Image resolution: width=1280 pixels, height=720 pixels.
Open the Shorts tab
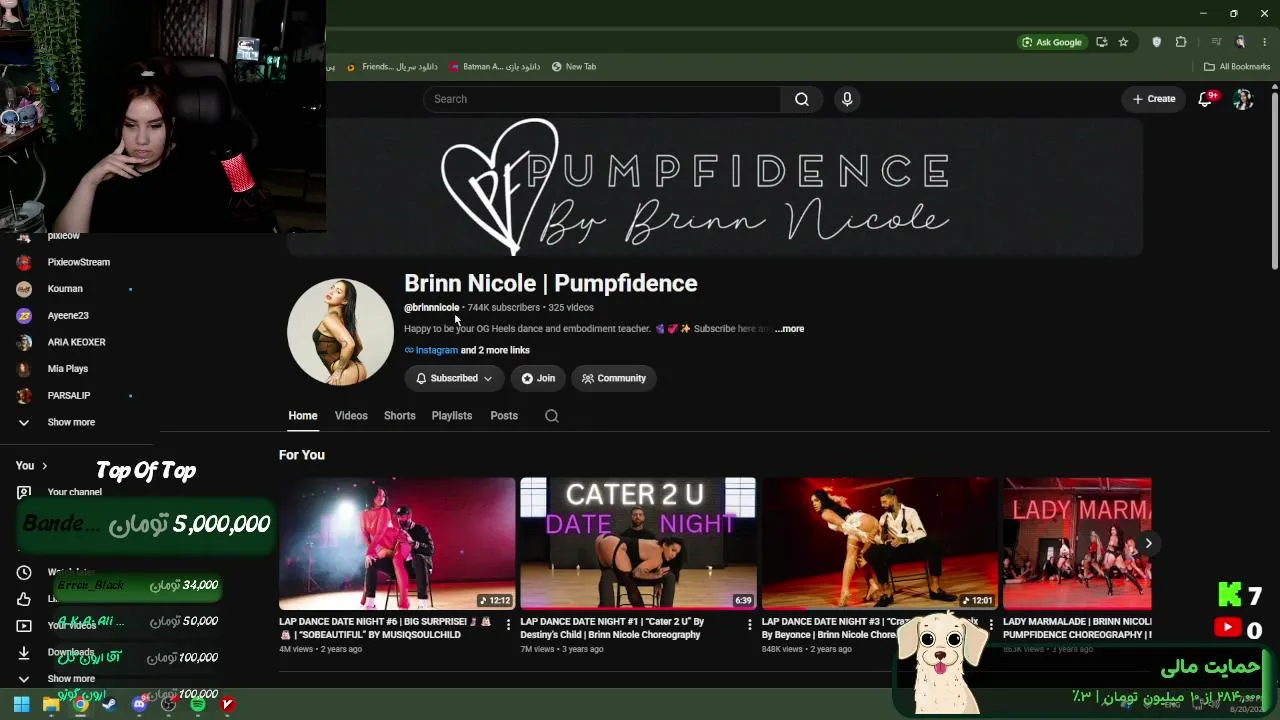[x=400, y=416]
